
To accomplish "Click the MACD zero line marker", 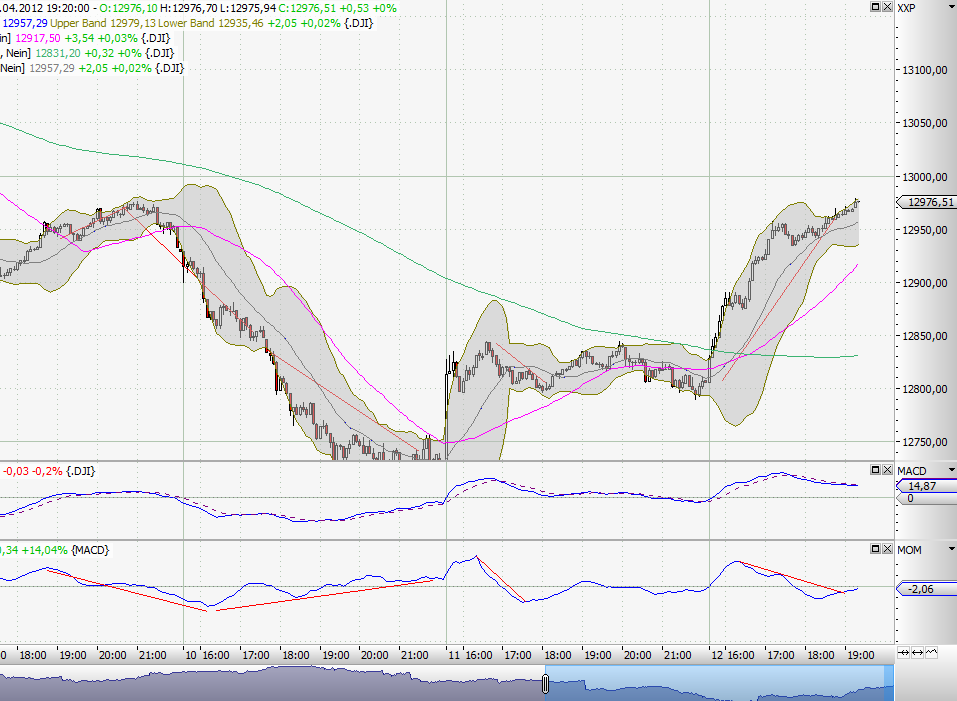I will point(925,498).
